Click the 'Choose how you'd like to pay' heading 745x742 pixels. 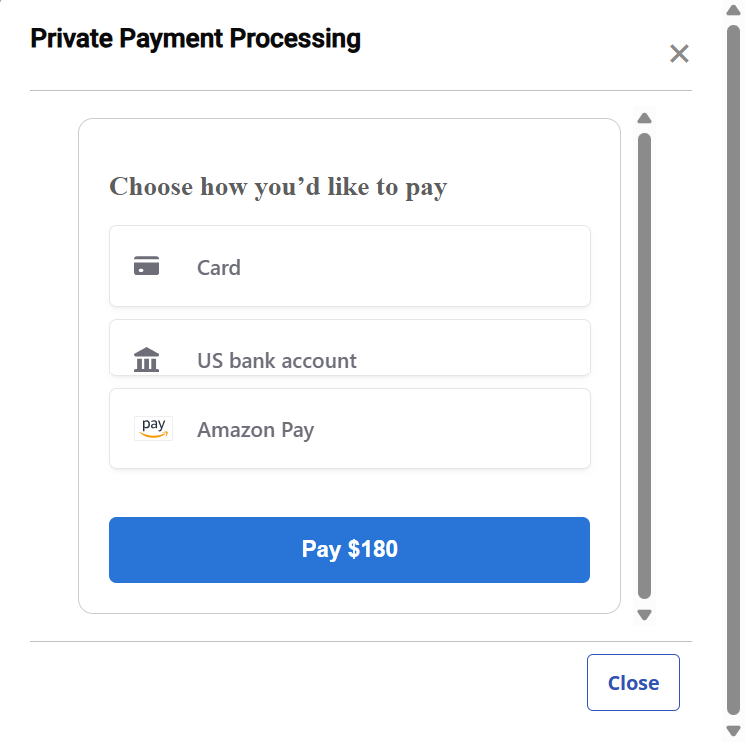click(x=278, y=187)
